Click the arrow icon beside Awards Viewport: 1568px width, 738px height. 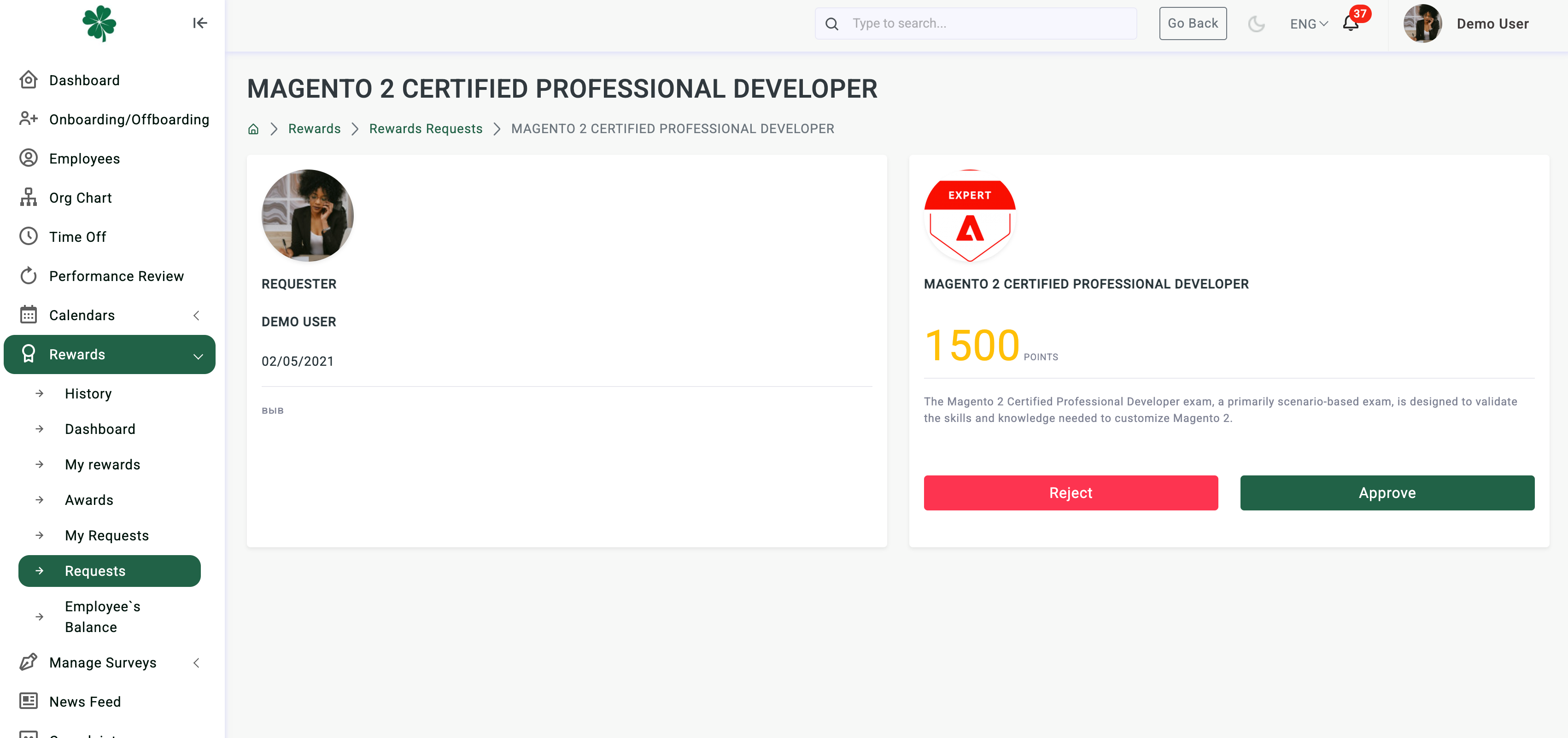[40, 500]
